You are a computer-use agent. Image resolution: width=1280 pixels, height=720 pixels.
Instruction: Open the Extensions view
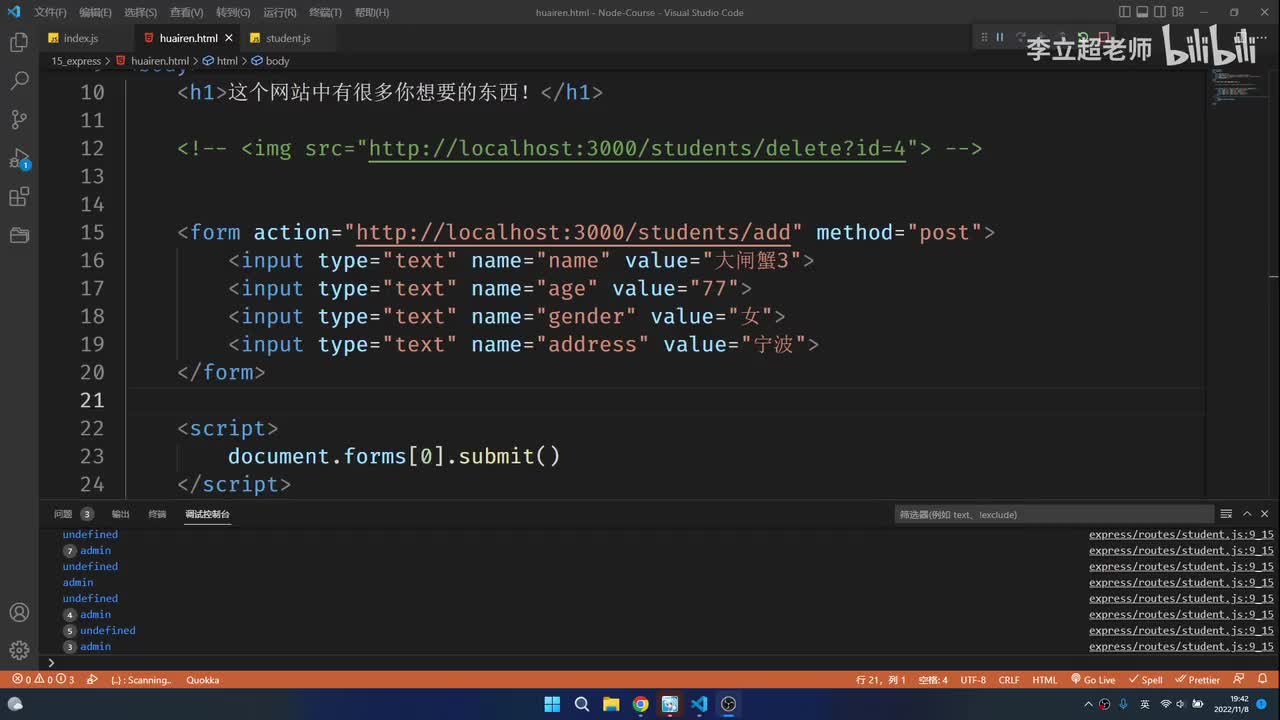pyautogui.click(x=19, y=197)
